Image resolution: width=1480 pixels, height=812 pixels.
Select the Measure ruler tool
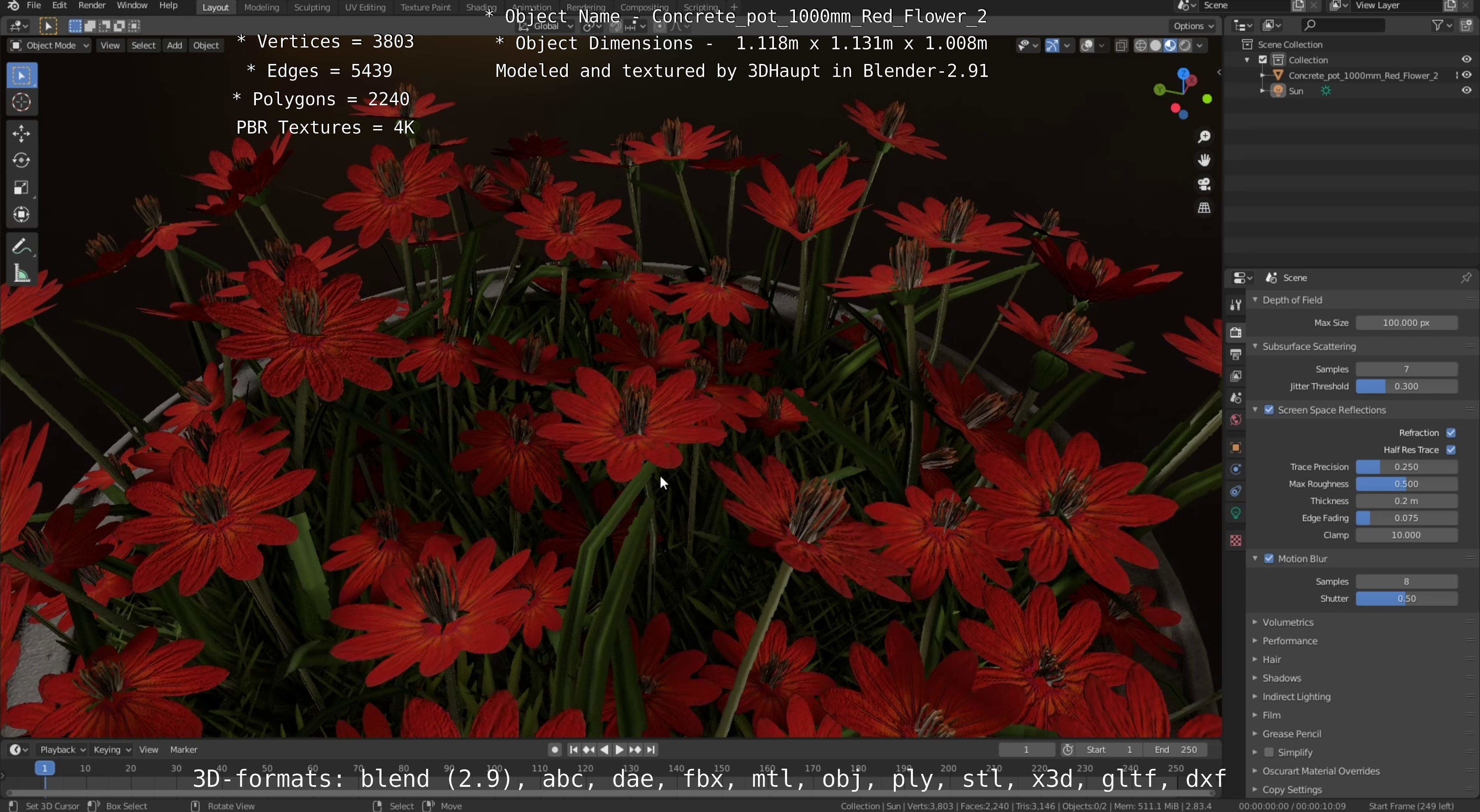(22, 274)
